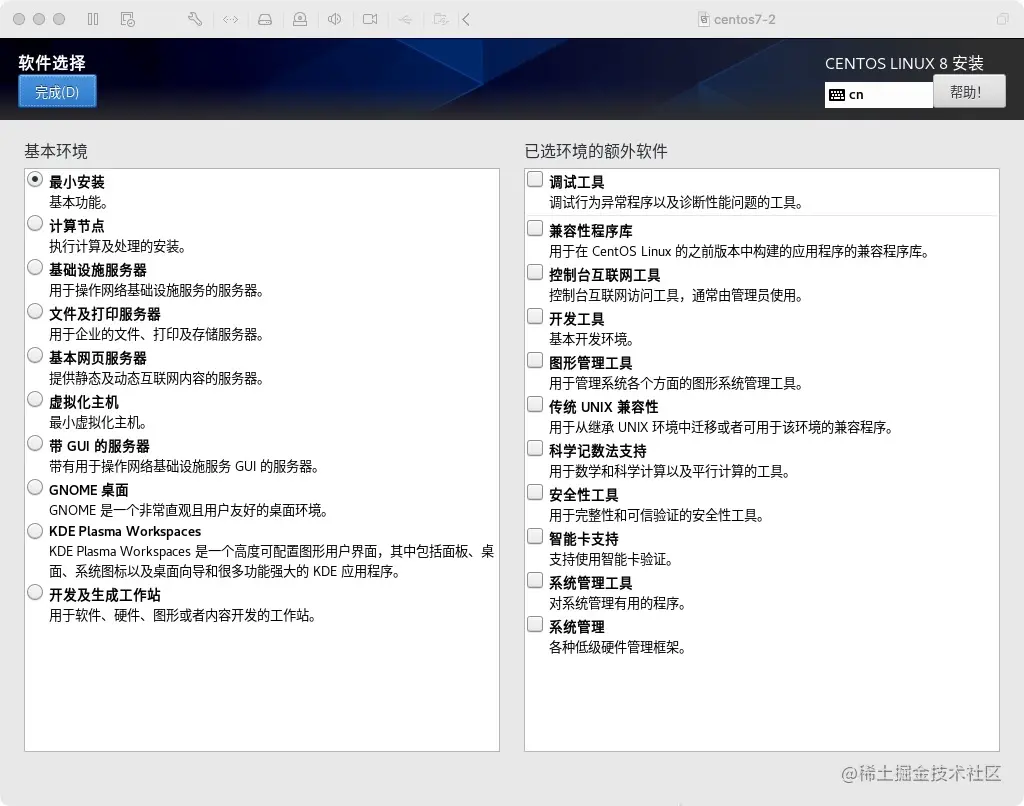Check the 科学记数法支持 checkbox
Viewport: 1024px width, 806px height.
(535, 448)
